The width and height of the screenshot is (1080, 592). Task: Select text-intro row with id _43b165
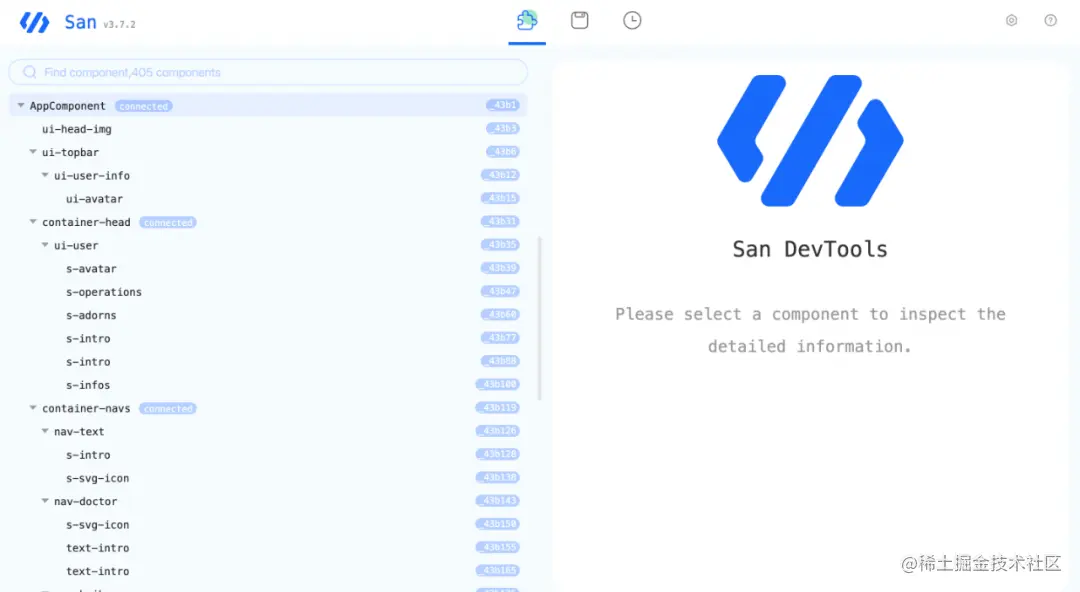click(268, 571)
